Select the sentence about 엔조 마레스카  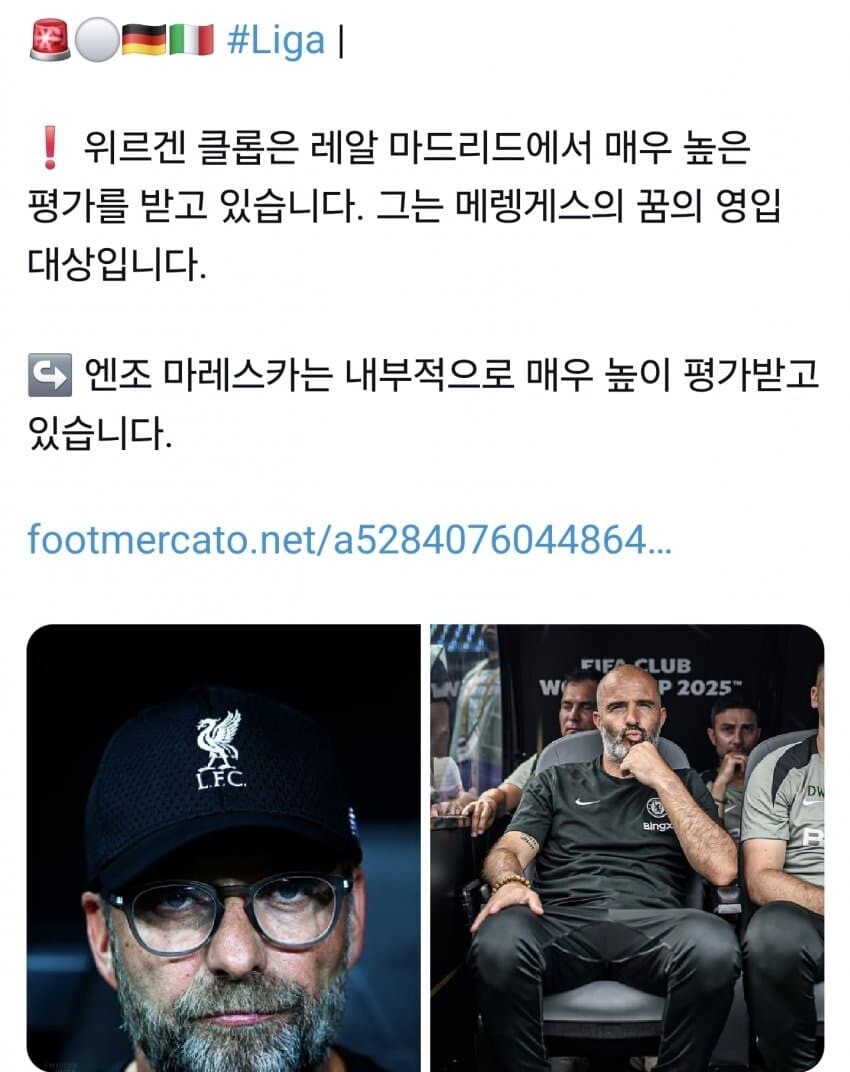click(424, 403)
